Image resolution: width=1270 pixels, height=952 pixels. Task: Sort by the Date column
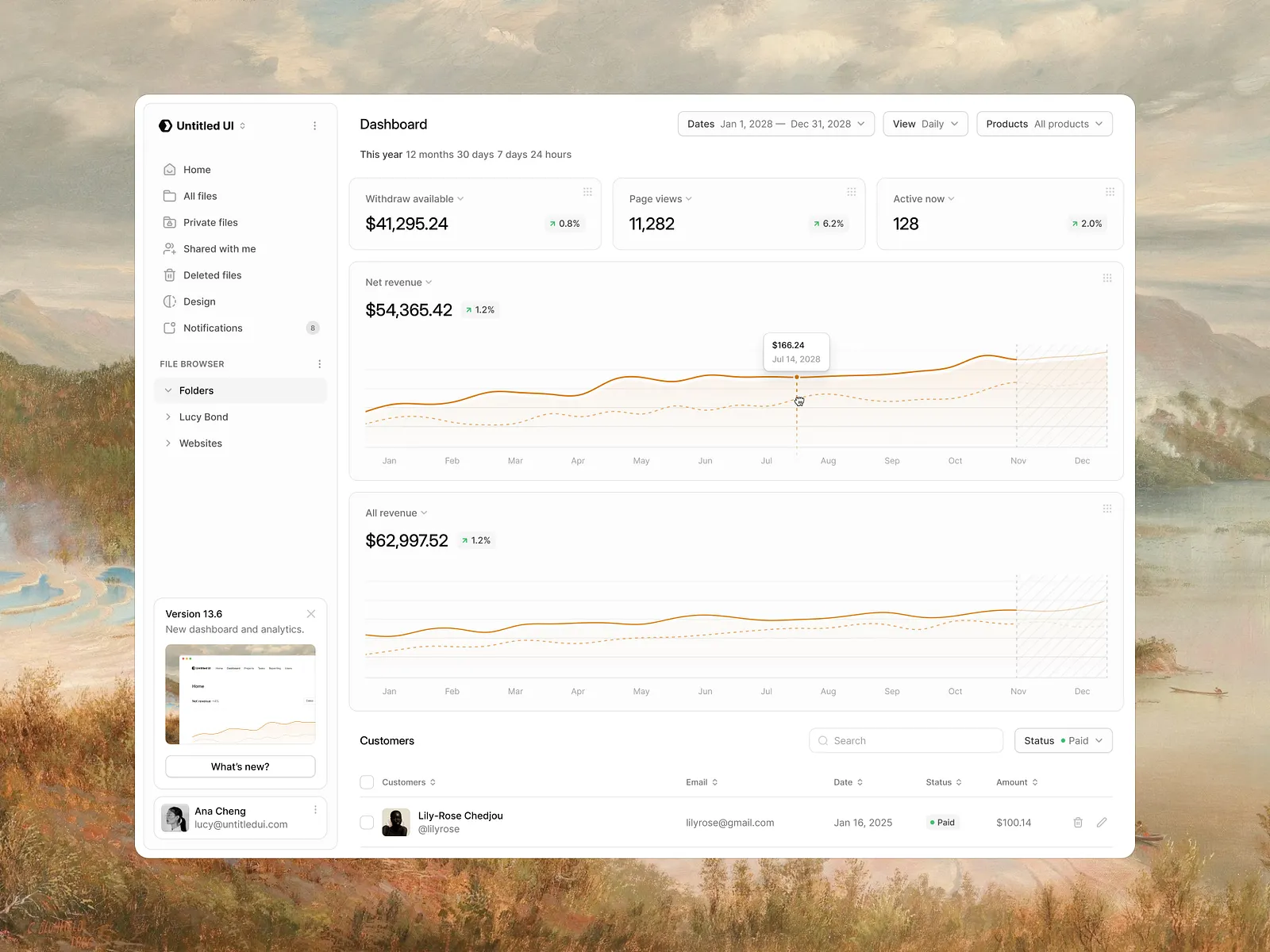pyautogui.click(x=848, y=782)
